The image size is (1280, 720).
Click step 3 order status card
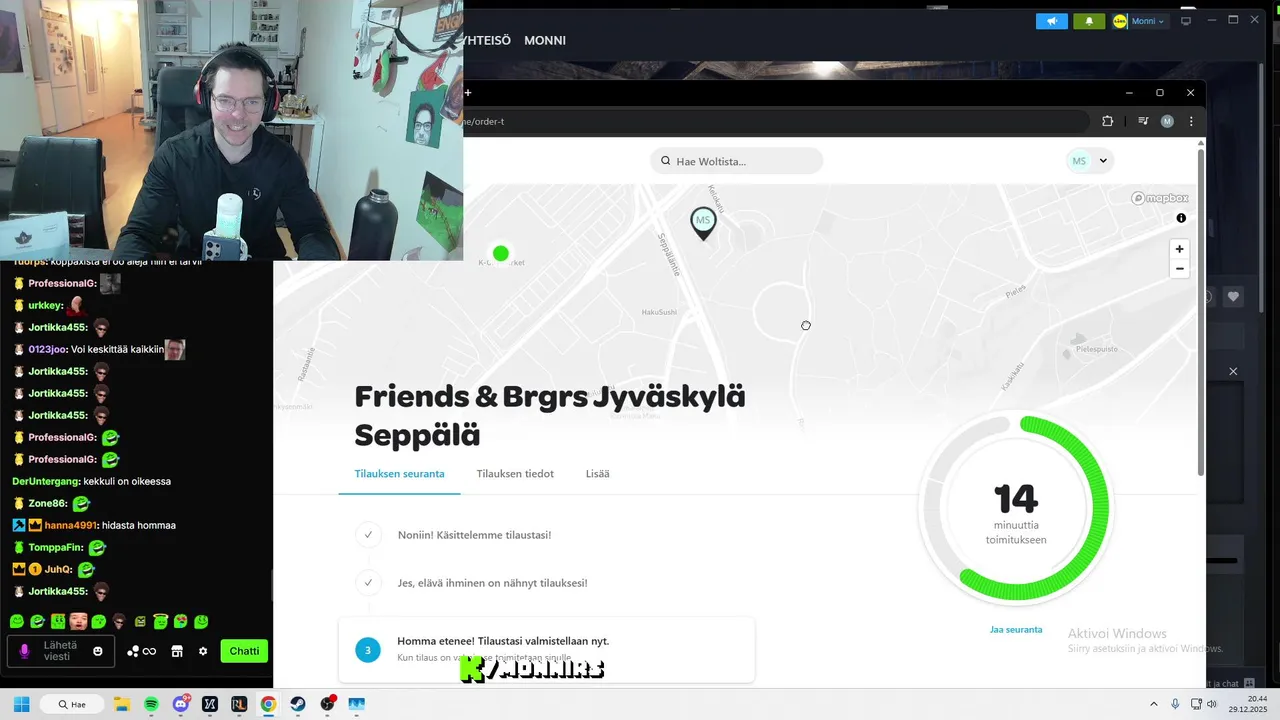coord(546,650)
